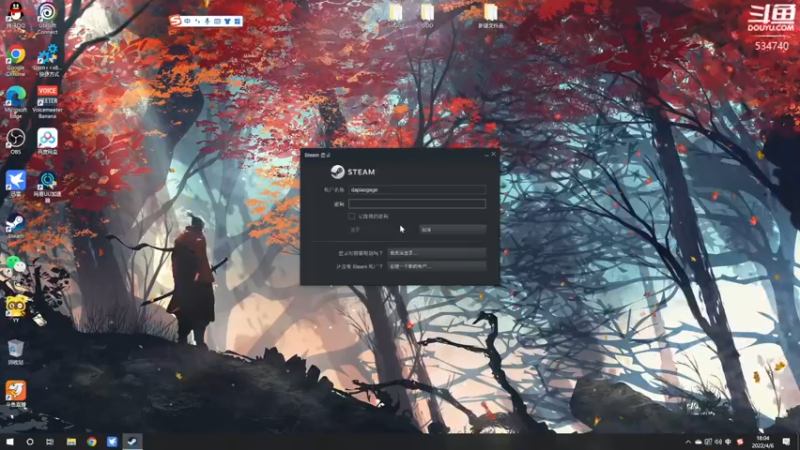Click the Sogou microphone voice input icon
Image resolution: width=800 pixels, height=450 pixels.
207,21
